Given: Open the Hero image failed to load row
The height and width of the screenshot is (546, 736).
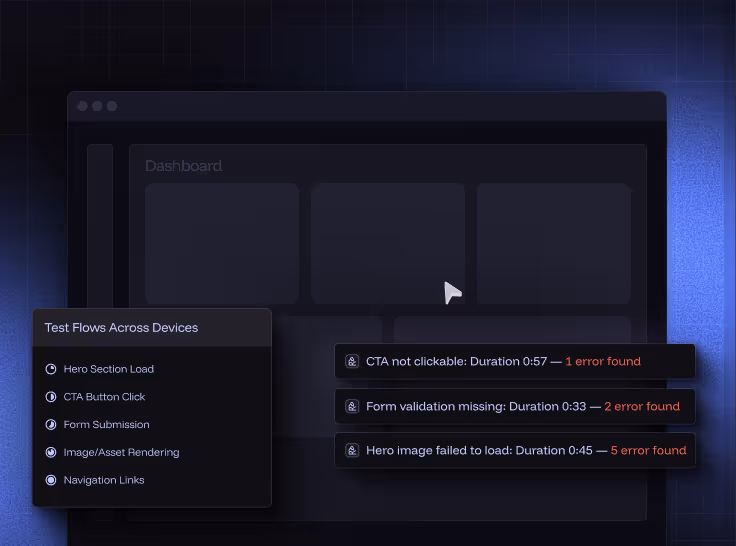Looking at the screenshot, I should click(x=514, y=450).
